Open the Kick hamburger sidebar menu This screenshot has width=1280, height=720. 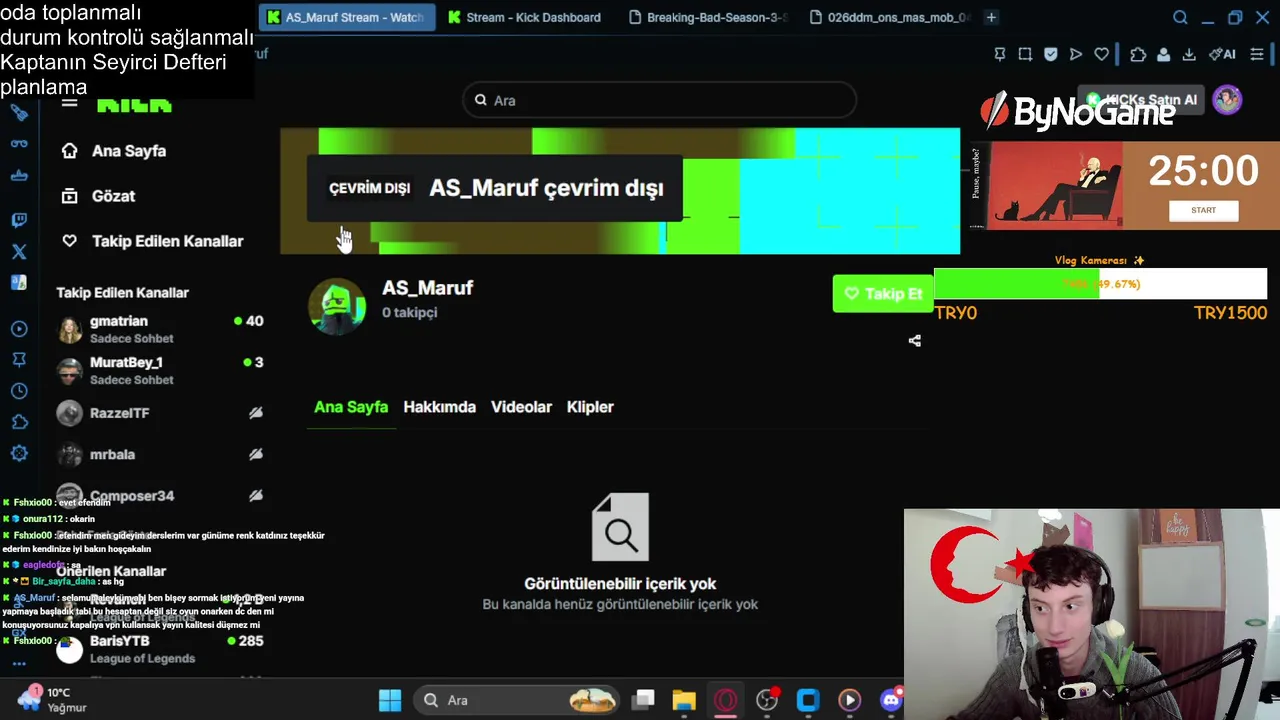(x=69, y=102)
